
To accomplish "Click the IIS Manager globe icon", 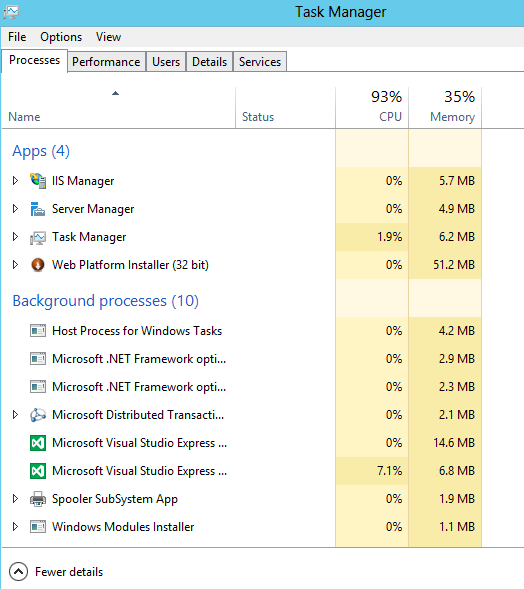I will pos(38,181).
